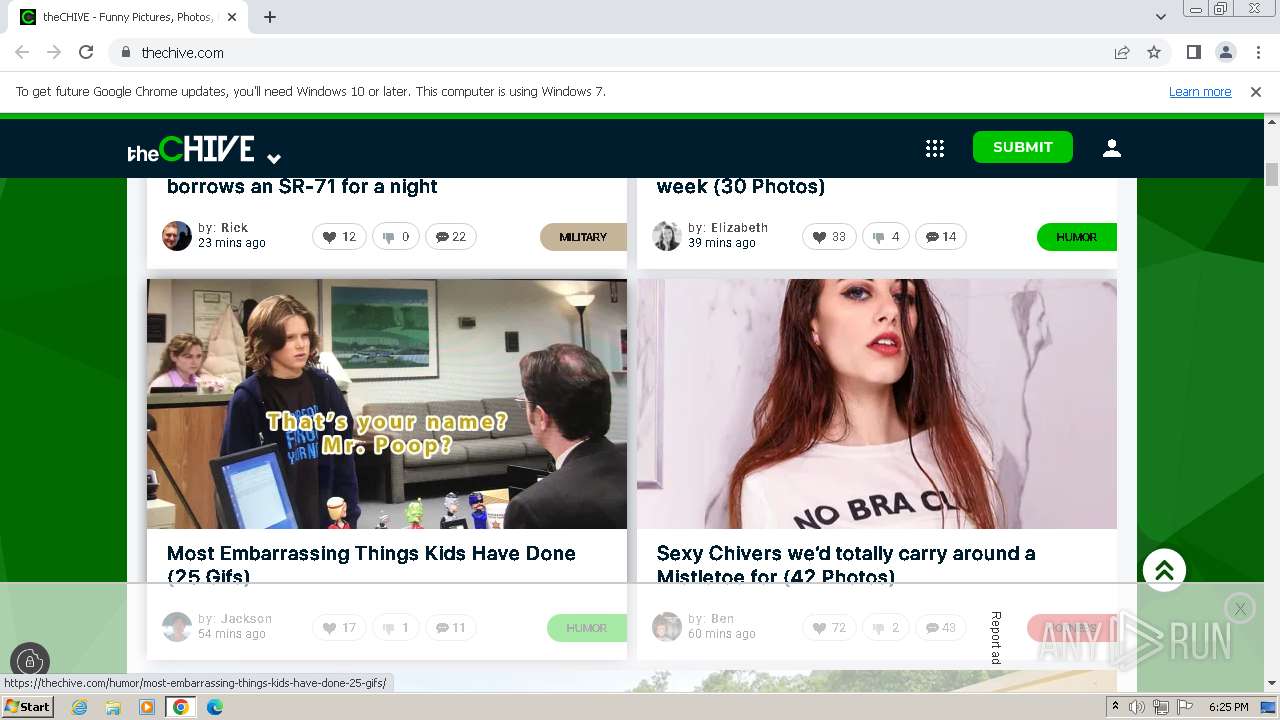Show hidden system tray icons arrow
This screenshot has height=720, width=1280.
pyautogui.click(x=1116, y=707)
